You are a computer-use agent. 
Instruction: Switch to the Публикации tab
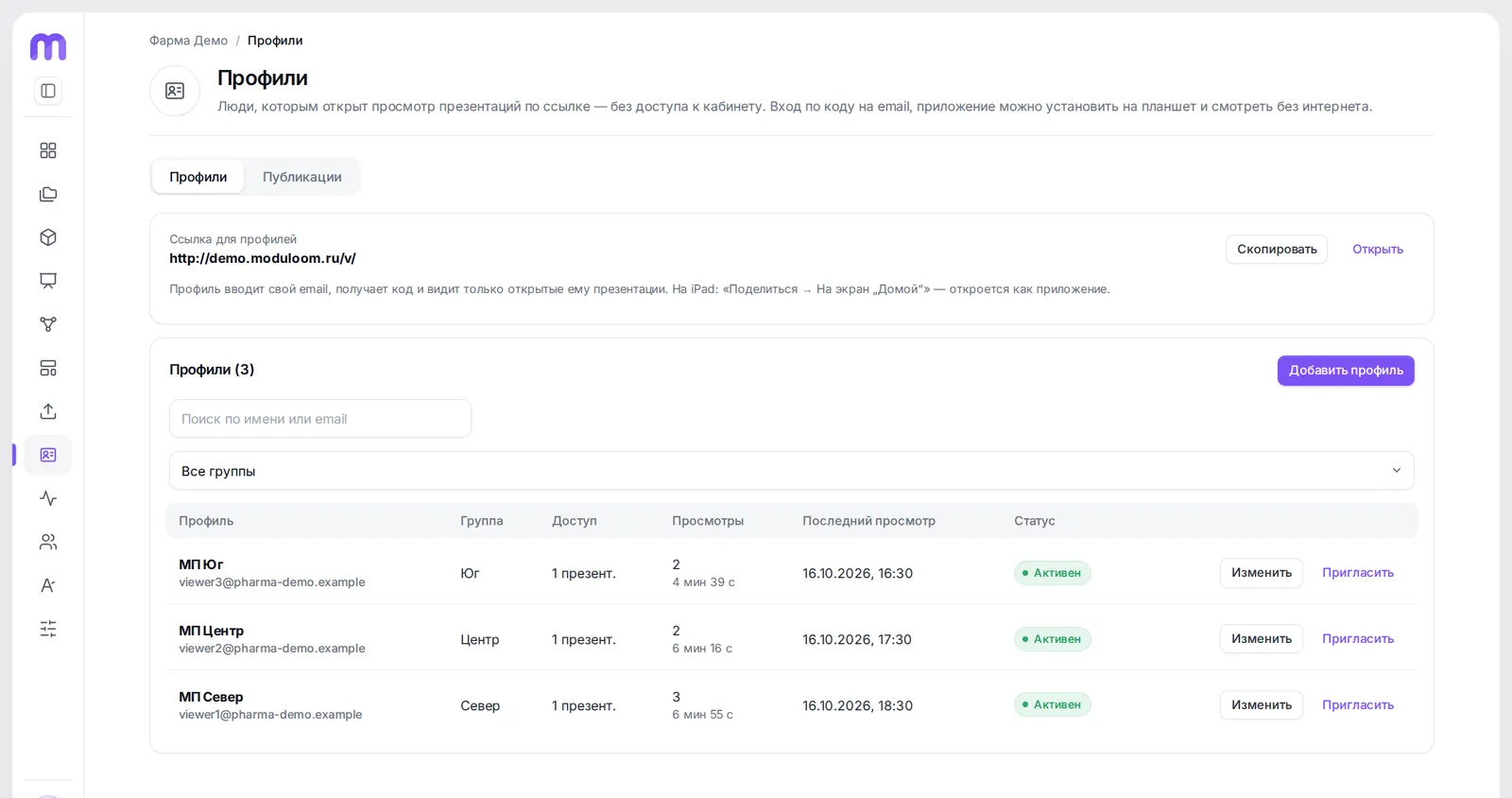[x=302, y=177]
